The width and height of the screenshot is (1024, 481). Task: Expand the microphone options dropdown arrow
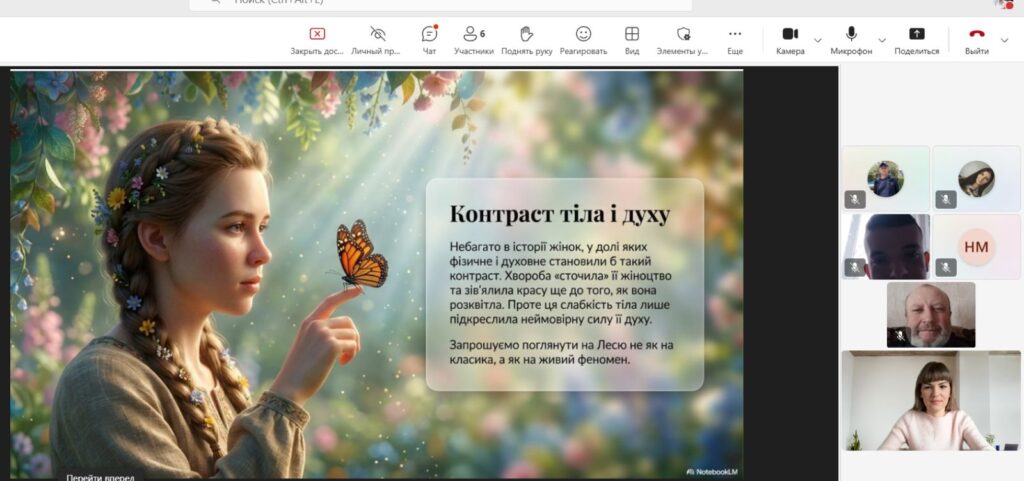[884, 40]
